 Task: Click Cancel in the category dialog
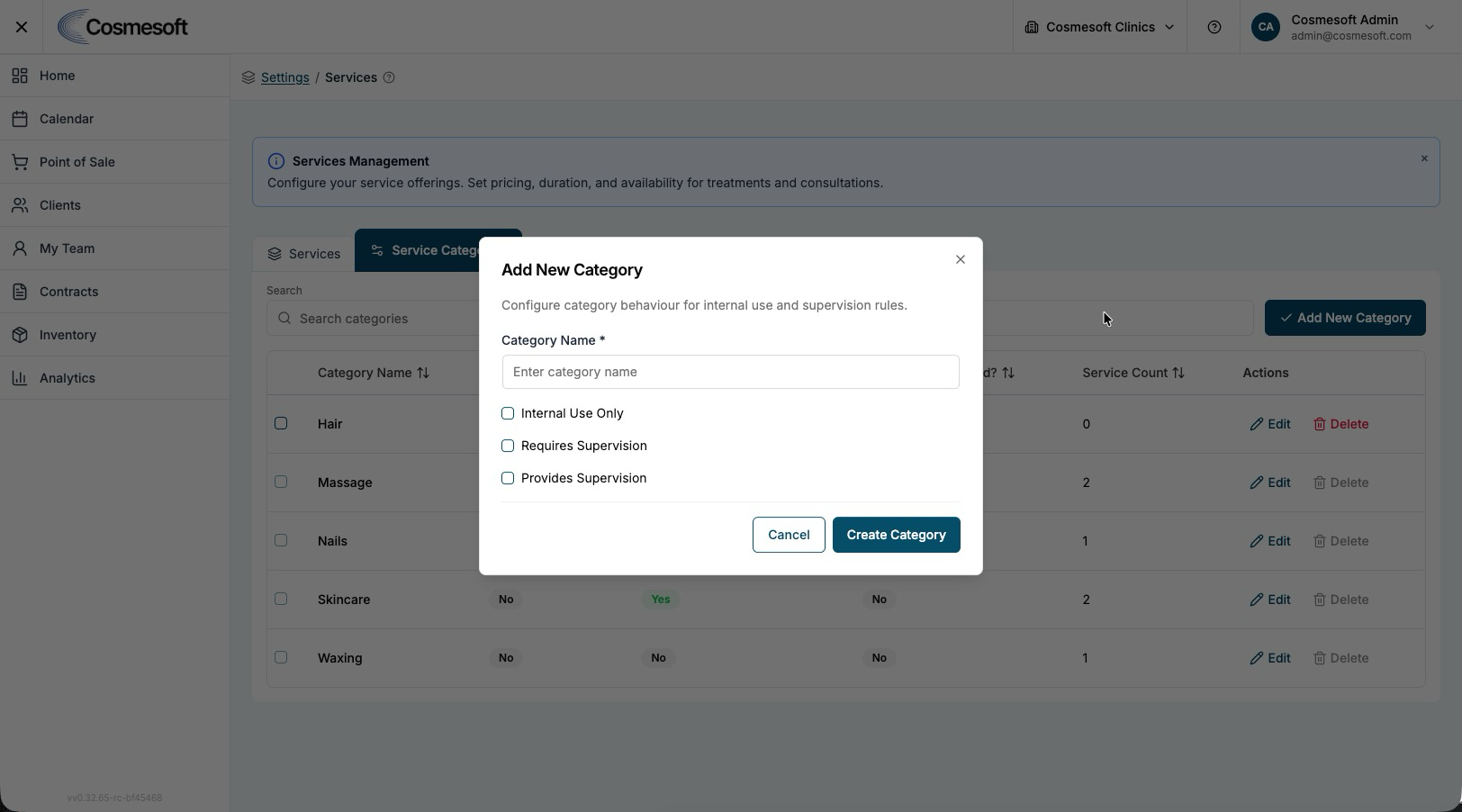click(789, 535)
